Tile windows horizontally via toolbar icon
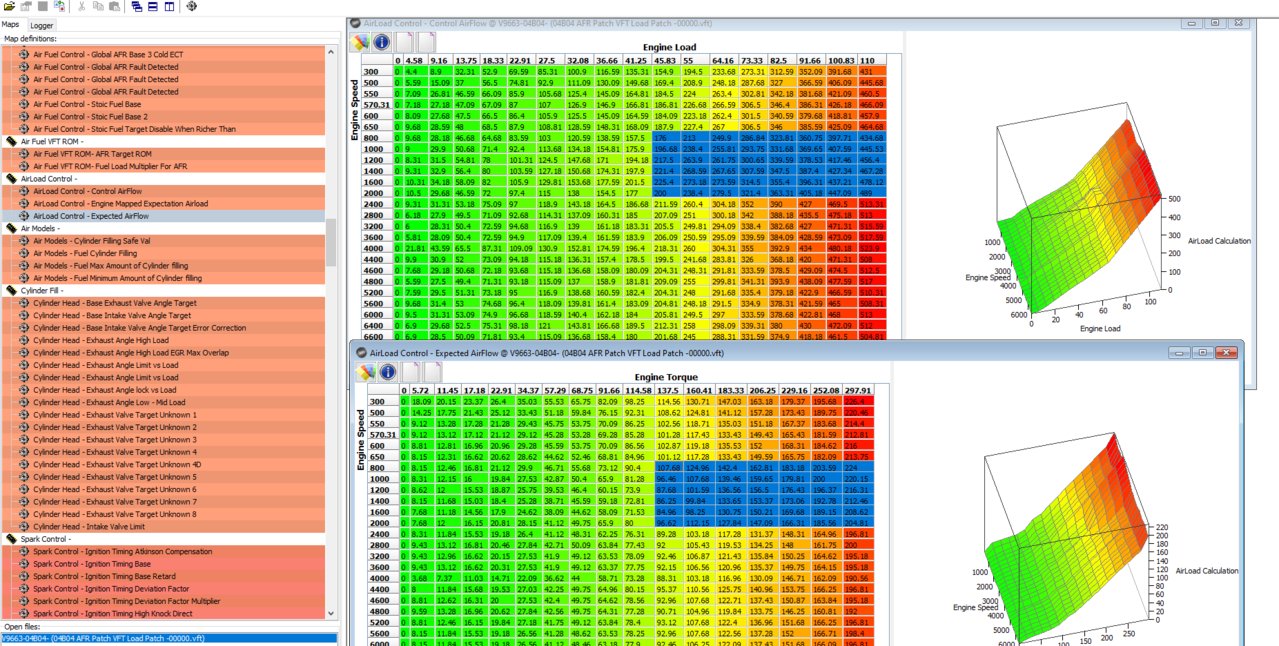 (x=152, y=6)
